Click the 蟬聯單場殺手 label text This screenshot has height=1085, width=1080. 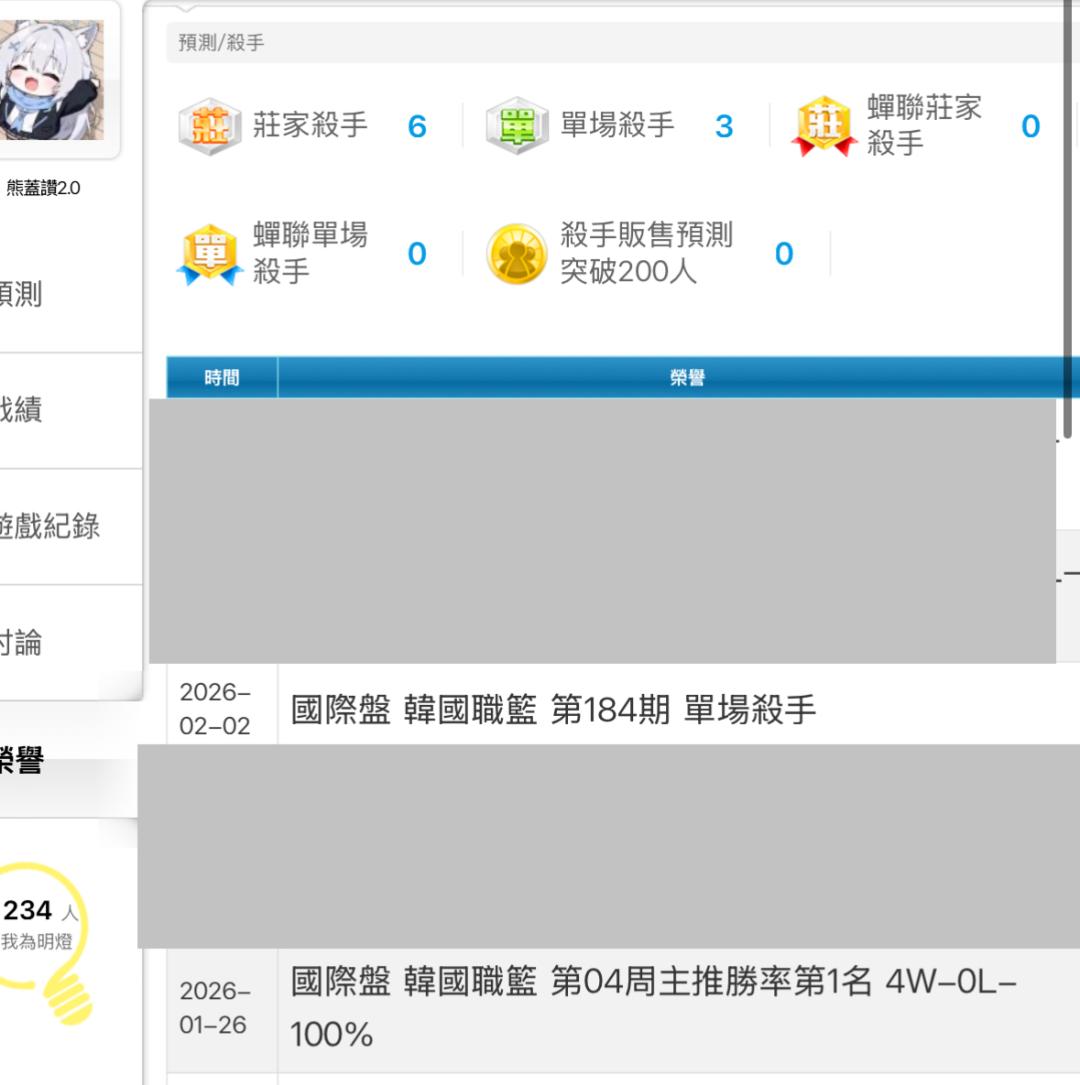[x=310, y=253]
